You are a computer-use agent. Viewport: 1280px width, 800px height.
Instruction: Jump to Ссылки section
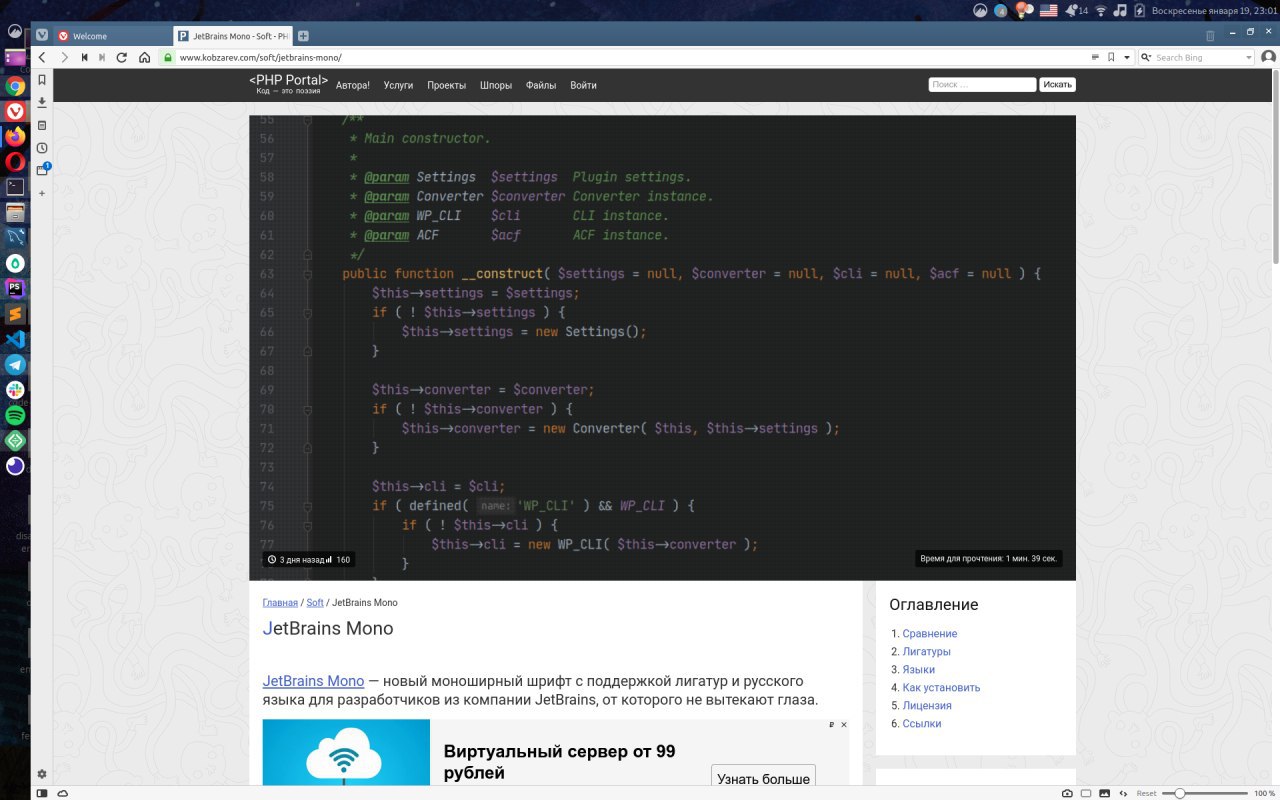point(921,724)
